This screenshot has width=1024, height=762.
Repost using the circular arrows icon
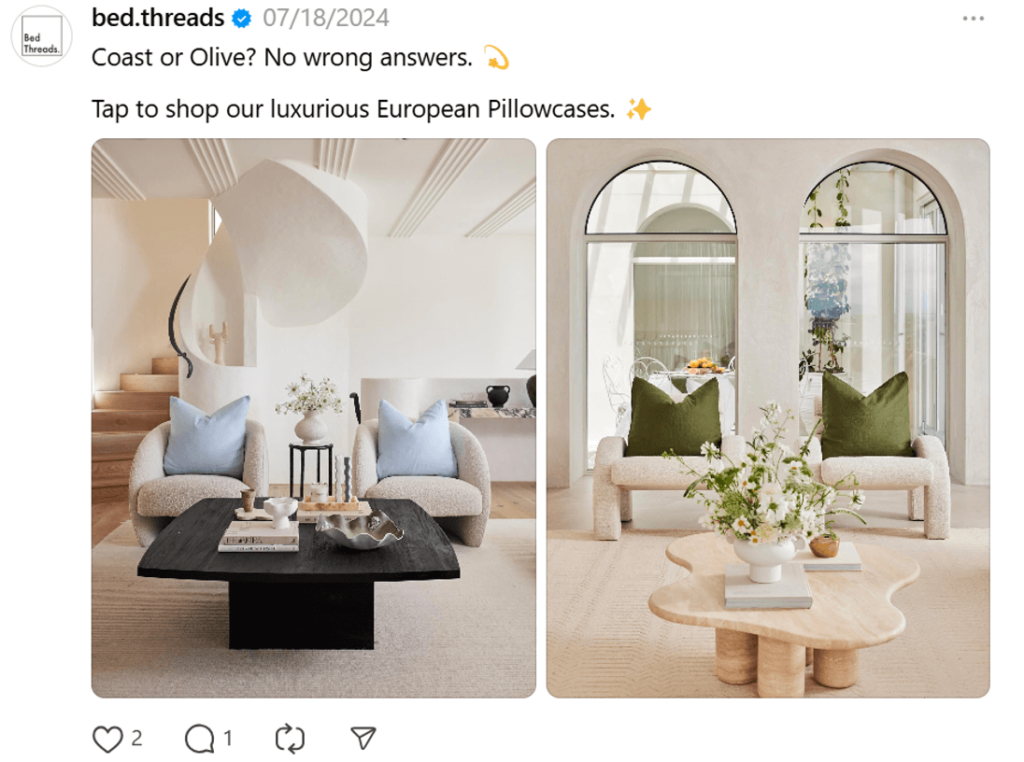click(x=289, y=739)
